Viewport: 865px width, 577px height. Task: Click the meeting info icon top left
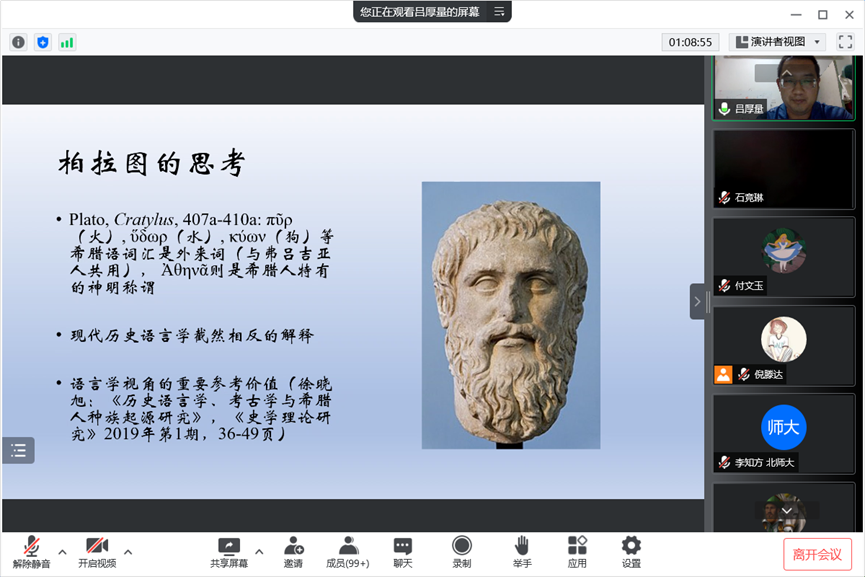(18, 42)
